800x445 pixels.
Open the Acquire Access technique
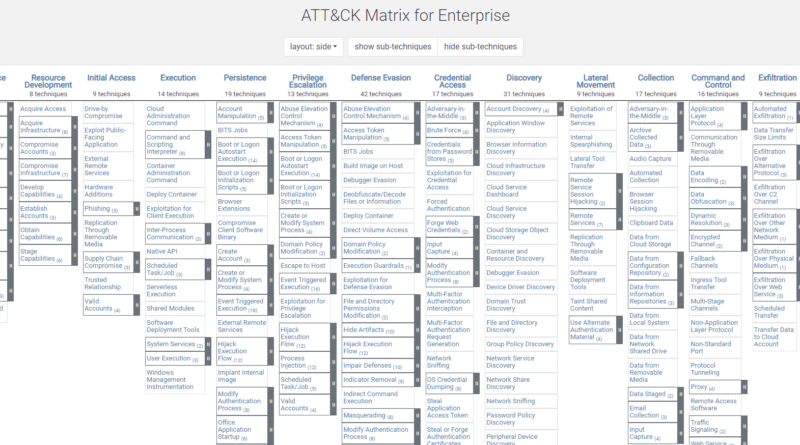tap(43, 109)
